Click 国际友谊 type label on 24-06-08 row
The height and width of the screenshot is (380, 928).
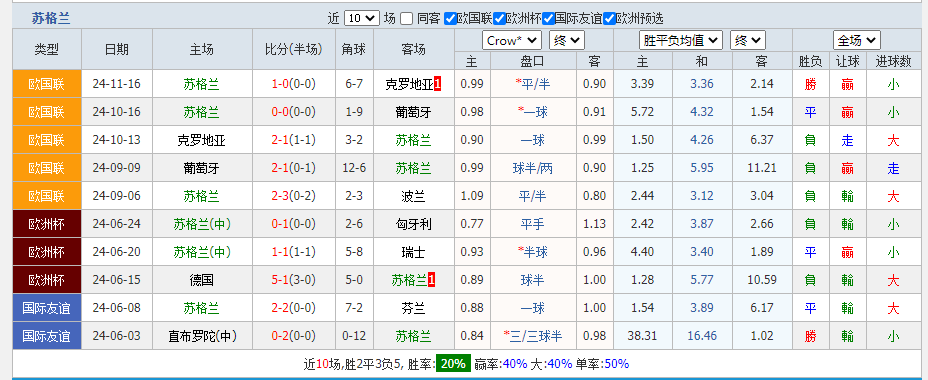pyautogui.click(x=47, y=308)
